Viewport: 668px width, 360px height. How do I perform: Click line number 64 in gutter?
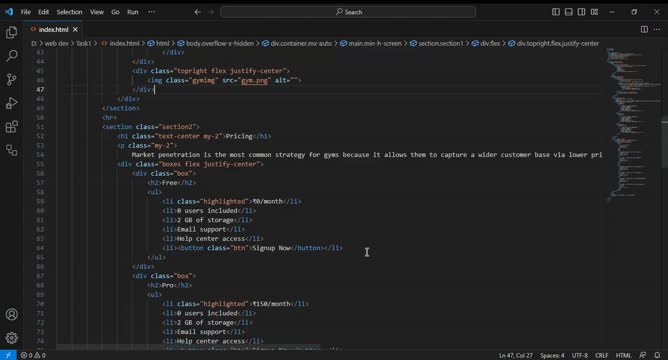click(40, 248)
